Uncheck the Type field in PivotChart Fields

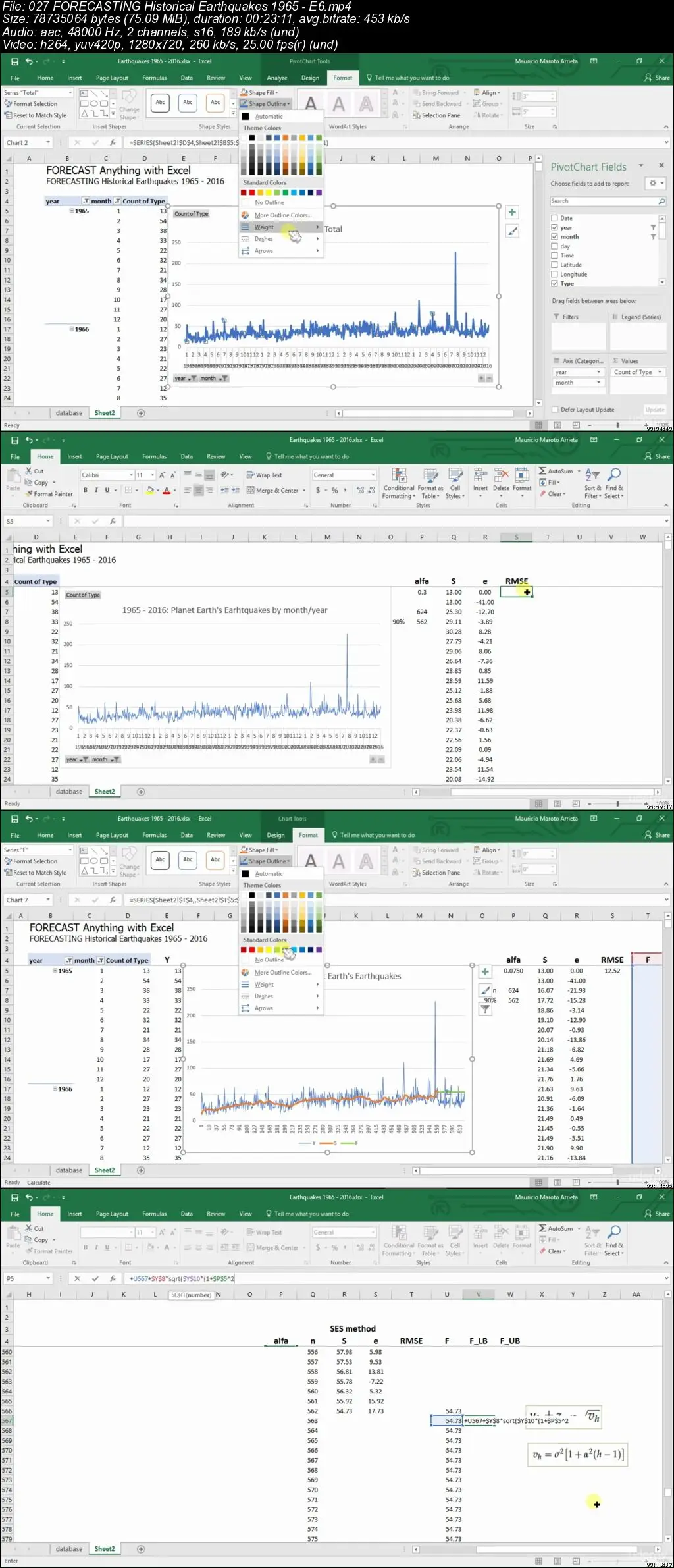tap(554, 284)
